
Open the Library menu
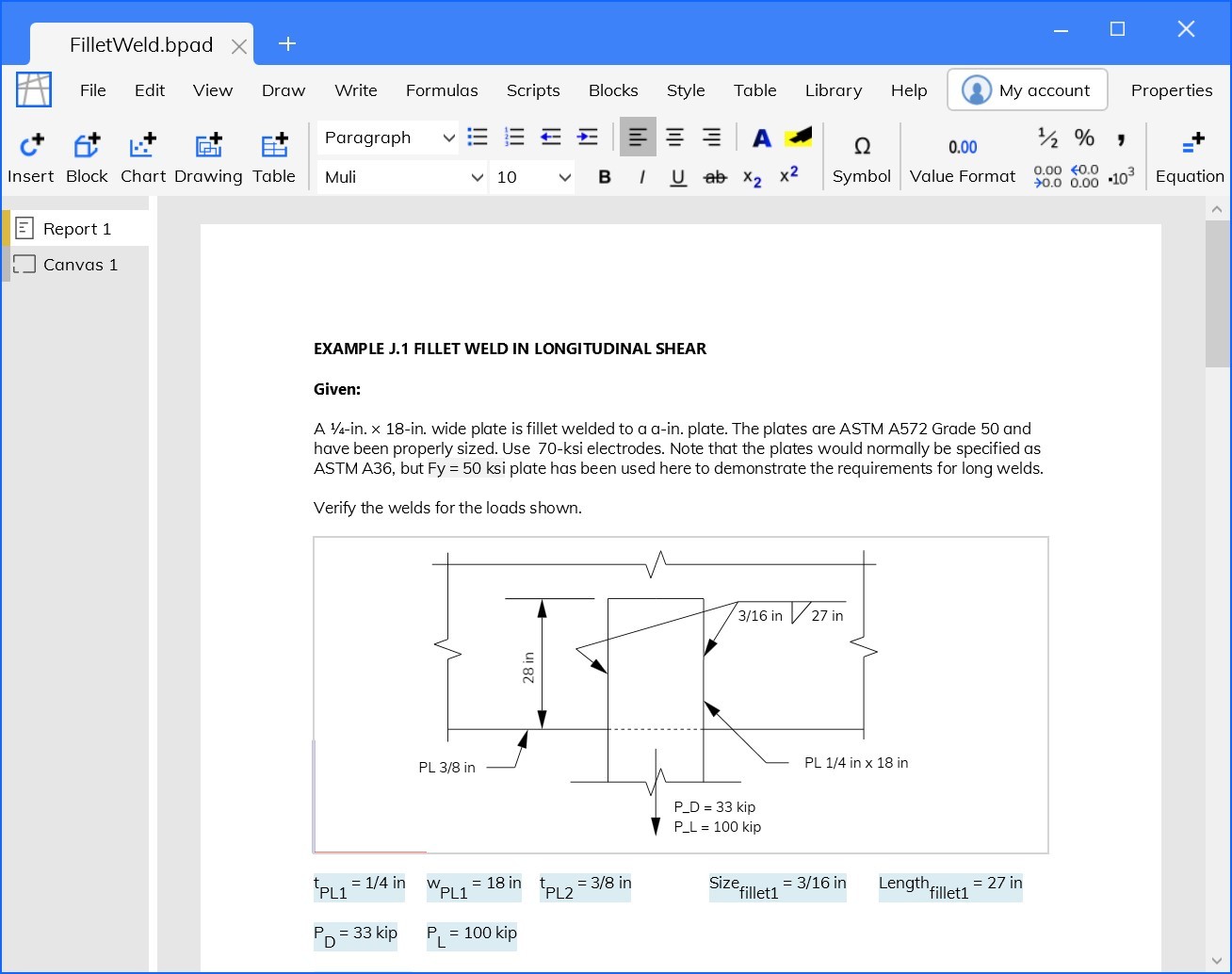point(834,90)
